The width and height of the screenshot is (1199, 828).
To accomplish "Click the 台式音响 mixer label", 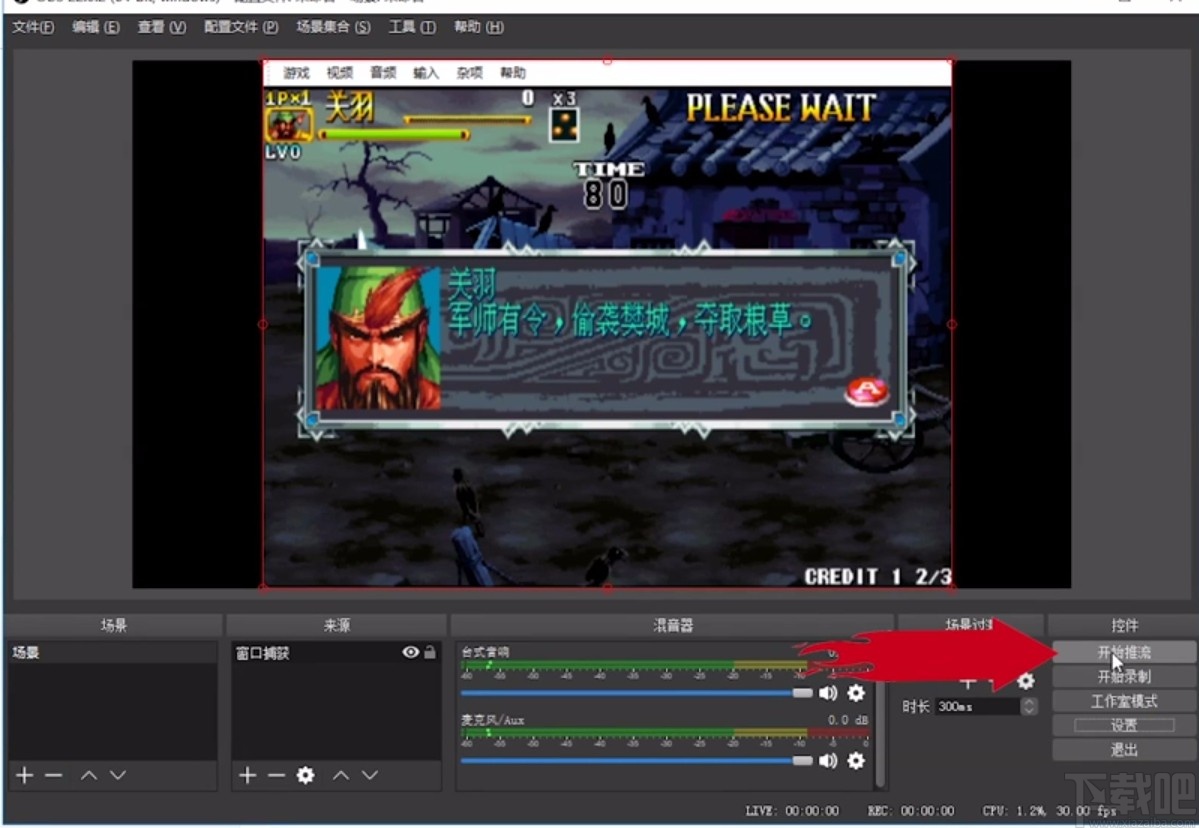I will (486, 651).
